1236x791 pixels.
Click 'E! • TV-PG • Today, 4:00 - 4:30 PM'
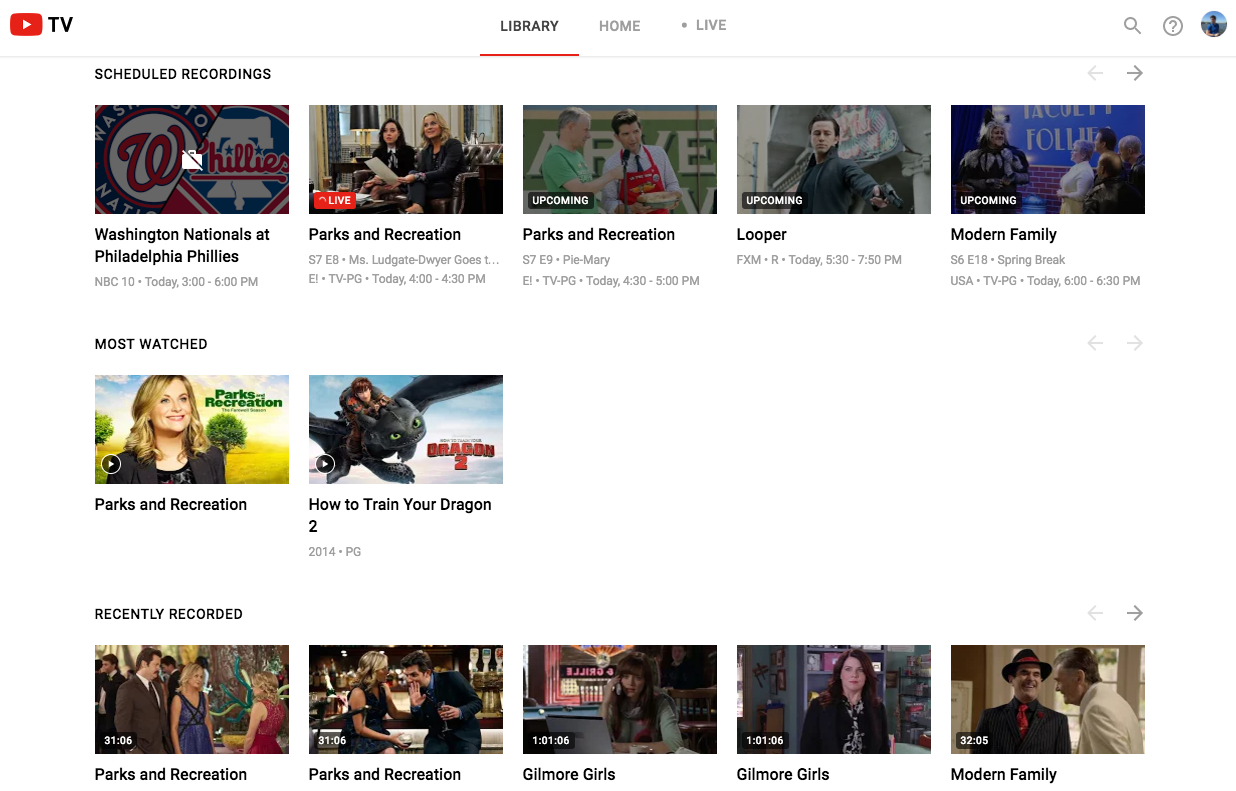(397, 279)
